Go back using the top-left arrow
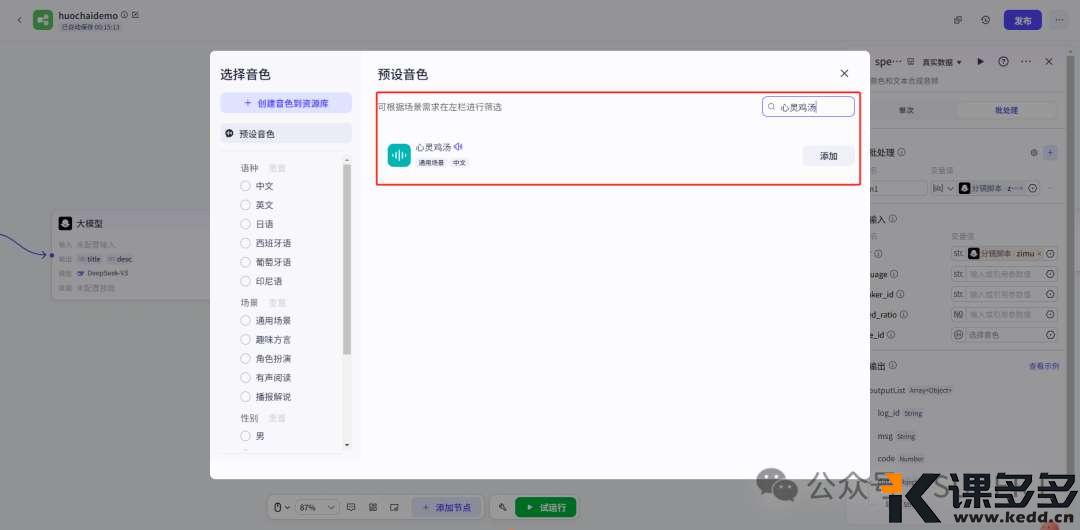This screenshot has height=530, width=1080. tap(19, 20)
